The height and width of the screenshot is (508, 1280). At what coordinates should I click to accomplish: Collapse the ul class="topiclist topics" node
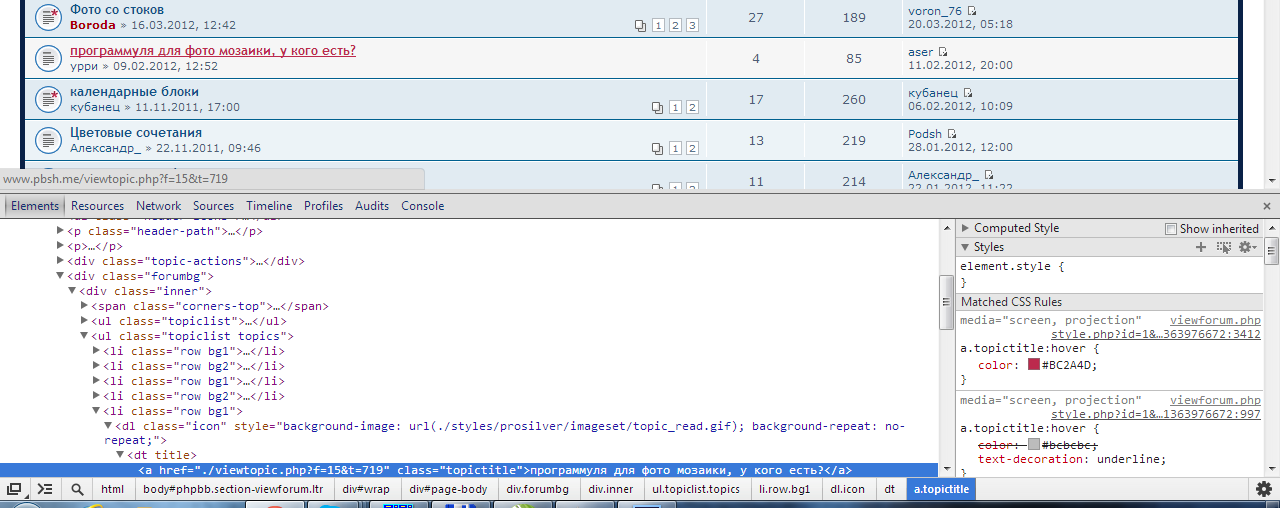coord(85,336)
